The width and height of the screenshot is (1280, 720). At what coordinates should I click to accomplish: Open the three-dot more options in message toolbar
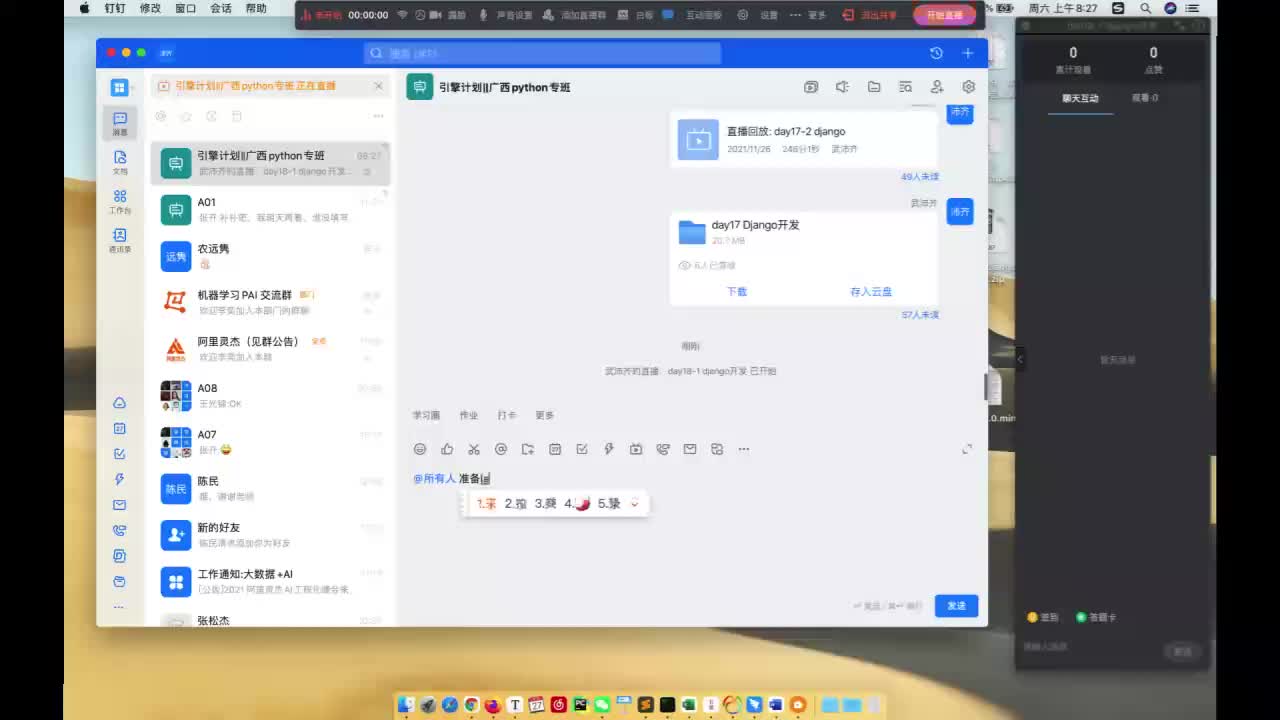[x=744, y=449]
